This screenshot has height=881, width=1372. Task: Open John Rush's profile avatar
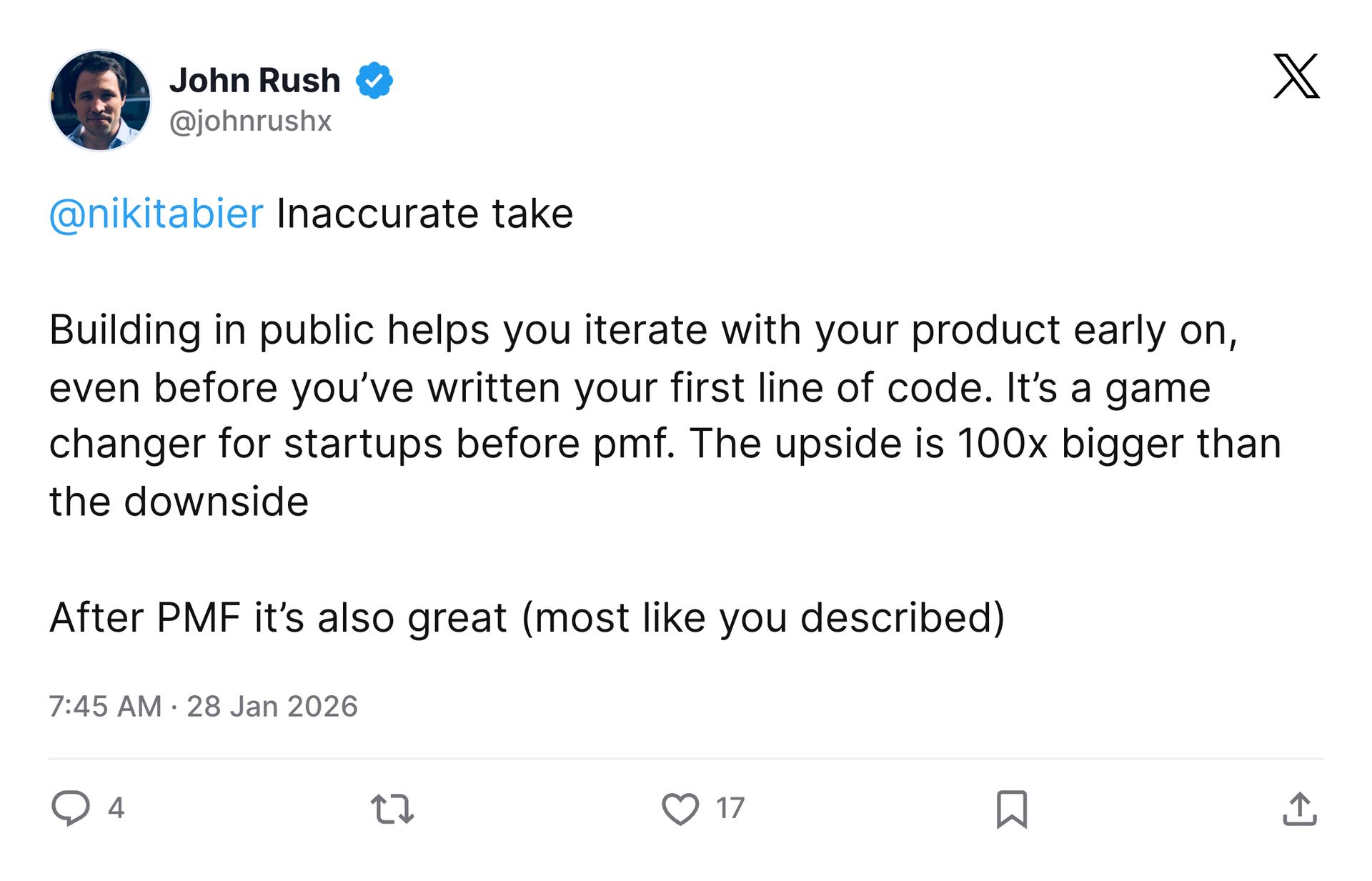[x=100, y=100]
